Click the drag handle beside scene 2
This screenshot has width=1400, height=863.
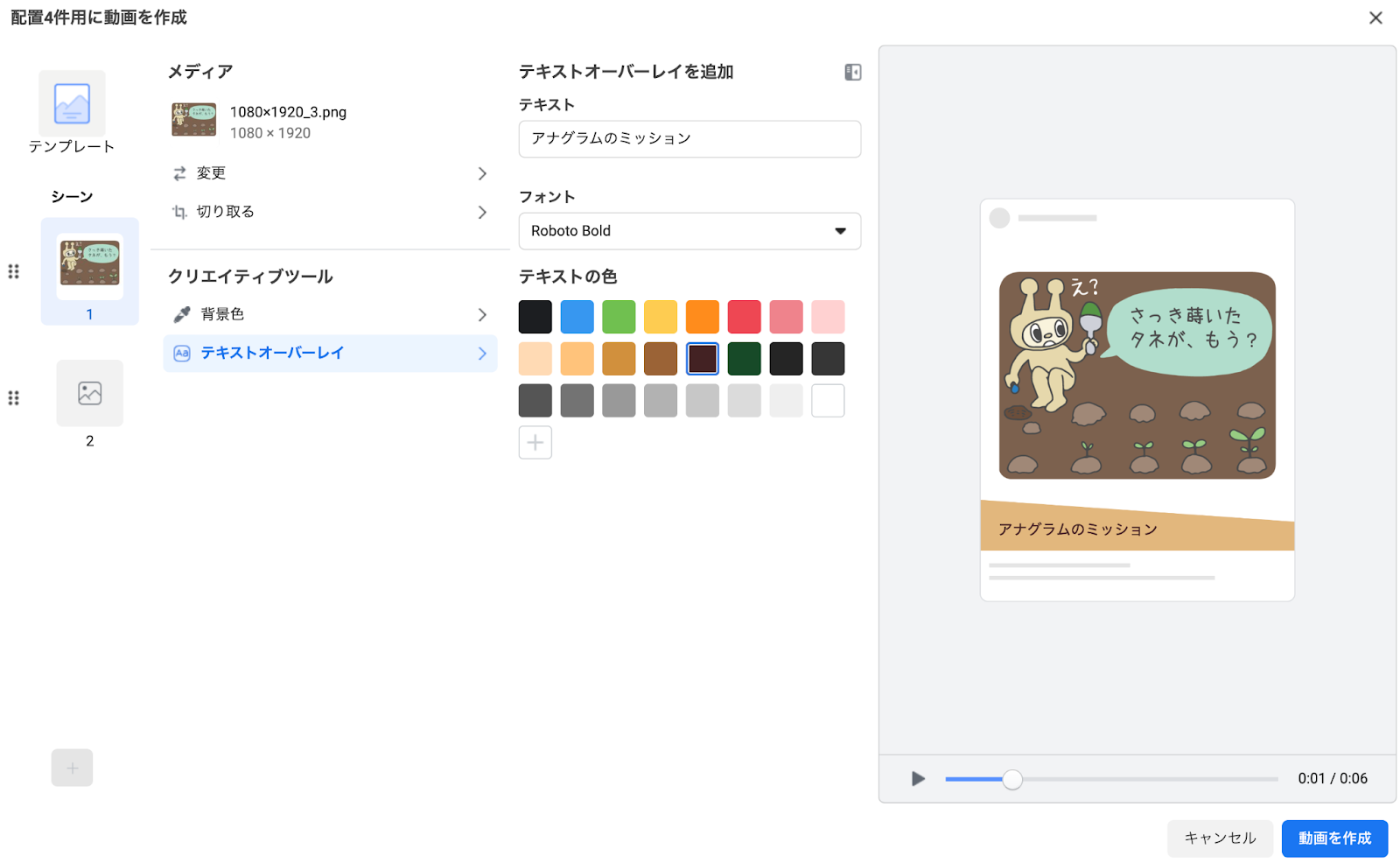click(13, 398)
